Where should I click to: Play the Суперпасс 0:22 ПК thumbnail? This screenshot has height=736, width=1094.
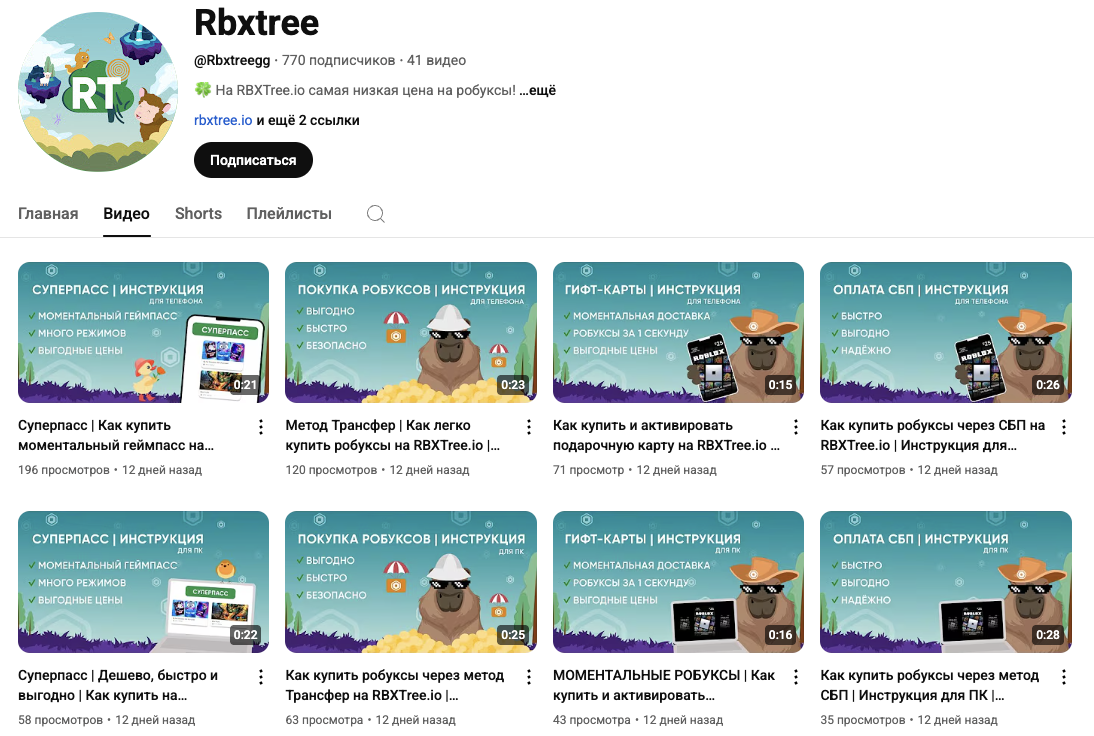[x=143, y=582]
